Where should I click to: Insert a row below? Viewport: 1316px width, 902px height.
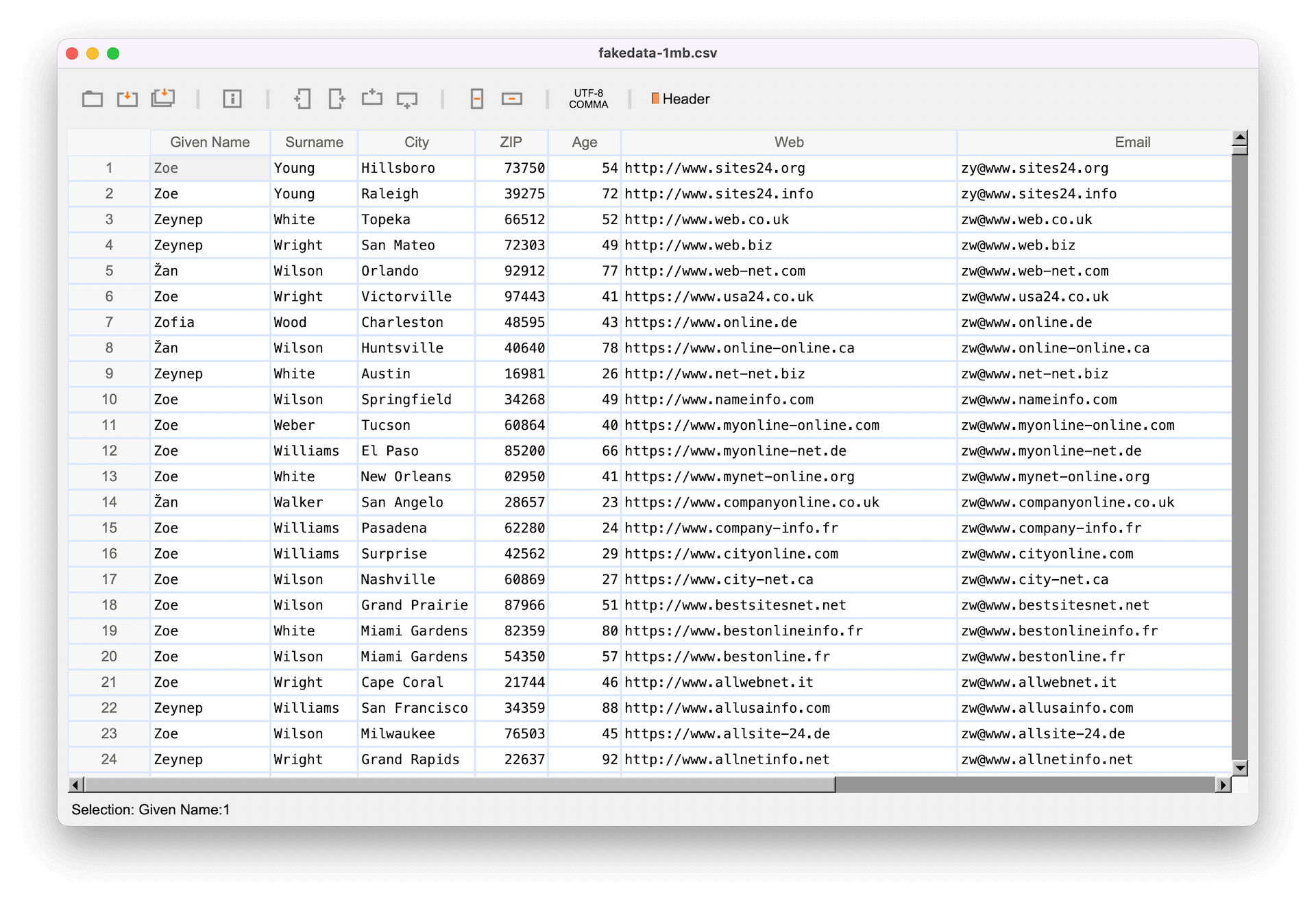pos(407,100)
